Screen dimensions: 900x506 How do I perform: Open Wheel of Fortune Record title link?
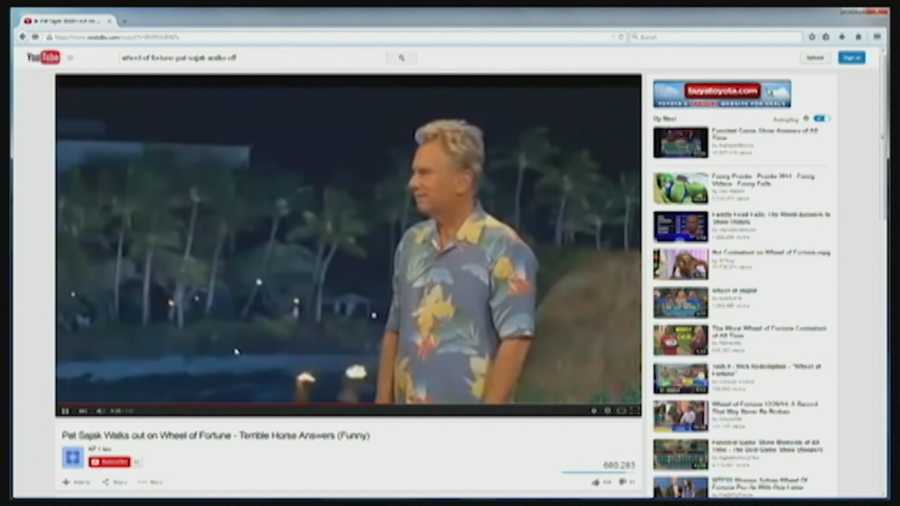(x=765, y=407)
